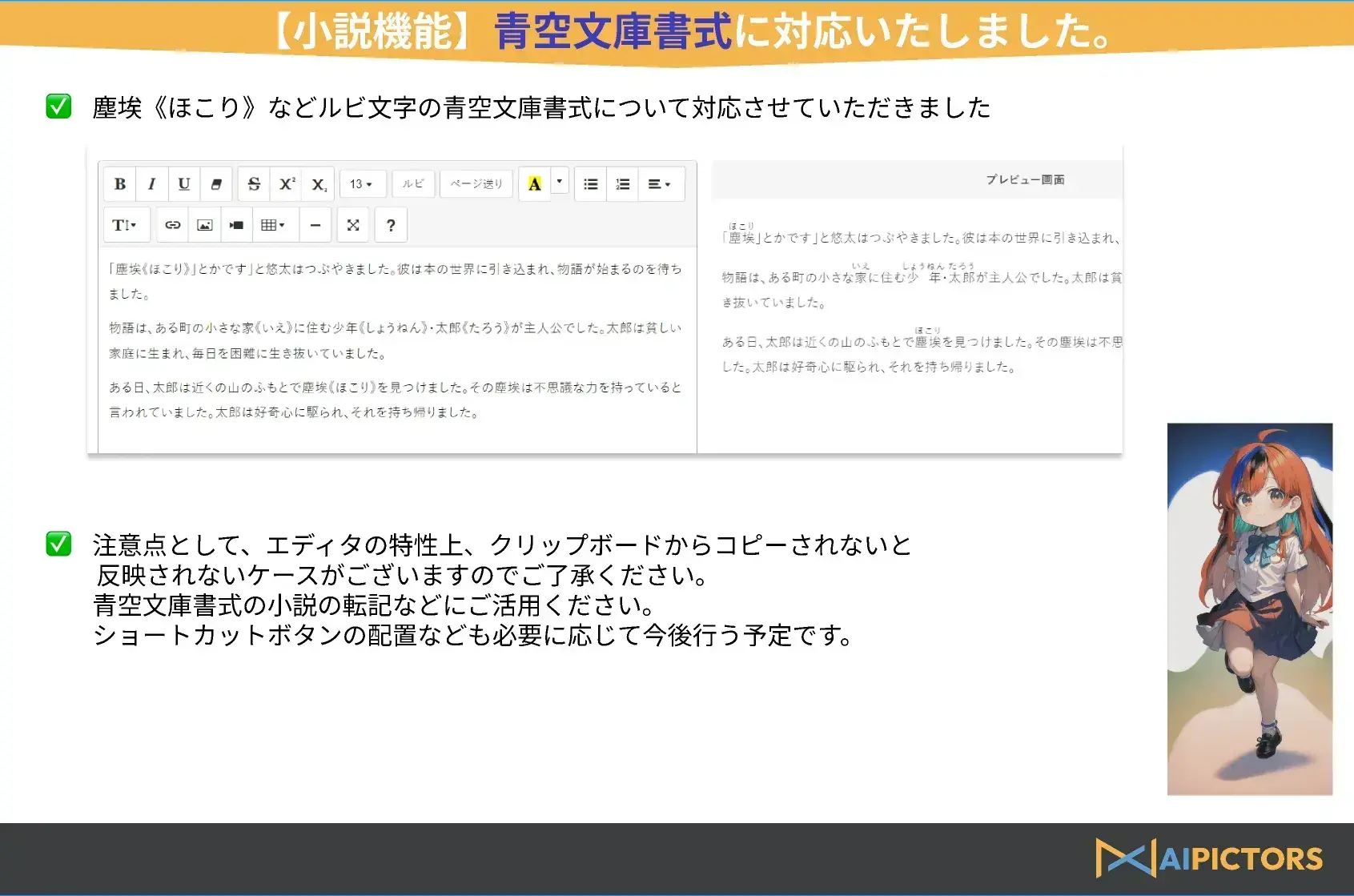This screenshot has height=896, width=1354.
Task: Apply the yellow highlight color A
Action: pyautogui.click(x=534, y=184)
